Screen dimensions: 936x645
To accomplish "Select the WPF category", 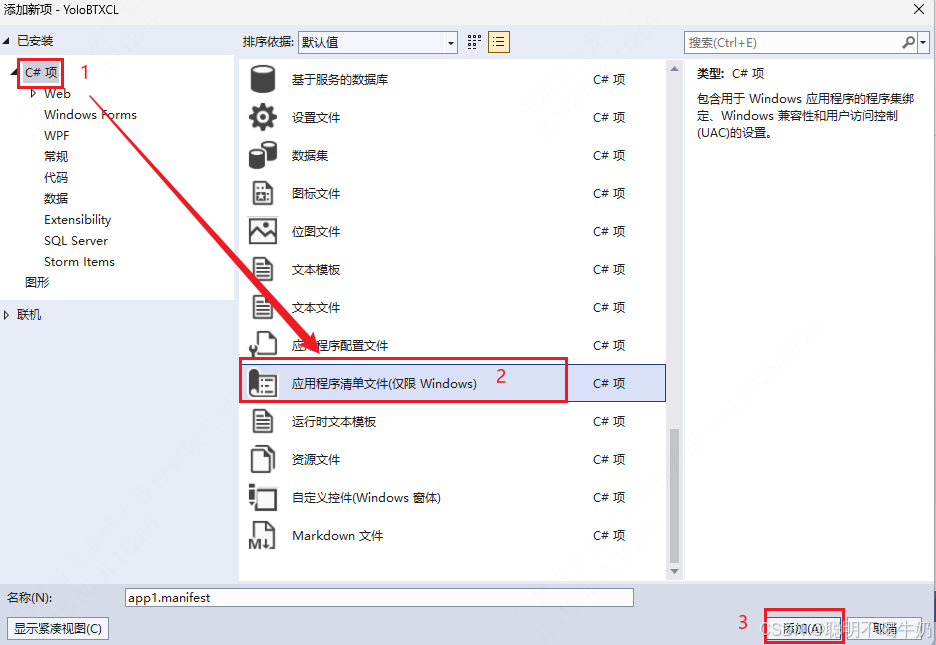I will [x=57, y=135].
